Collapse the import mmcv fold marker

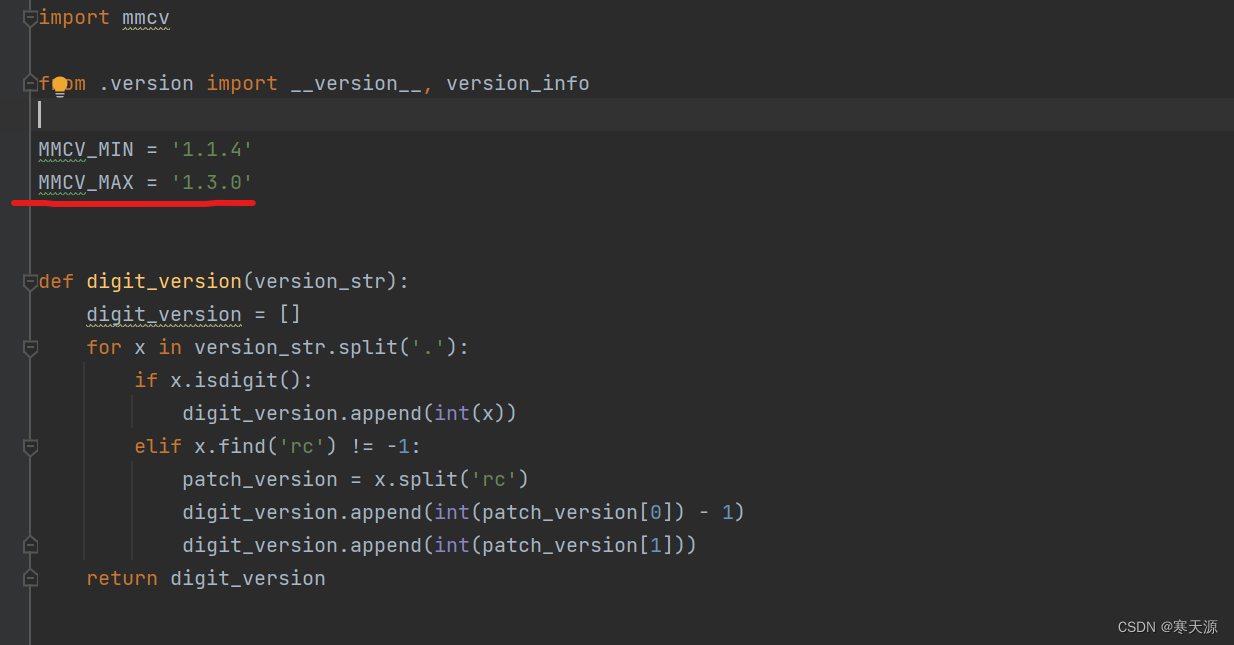pyautogui.click(x=30, y=18)
